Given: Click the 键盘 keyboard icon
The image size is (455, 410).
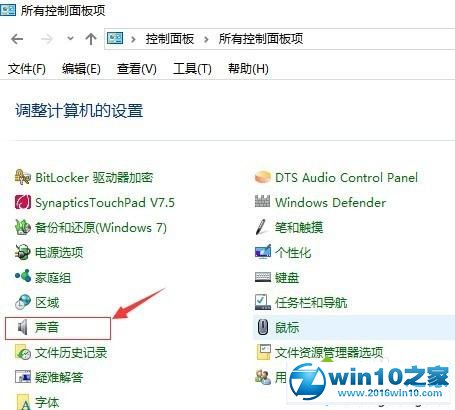Looking at the screenshot, I should point(263,277).
